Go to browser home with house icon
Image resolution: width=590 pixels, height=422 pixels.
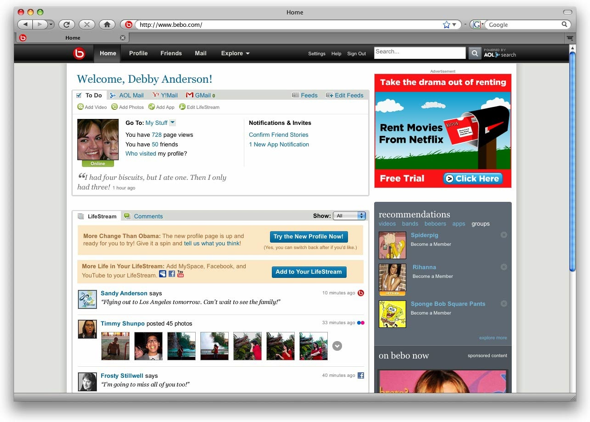(107, 24)
